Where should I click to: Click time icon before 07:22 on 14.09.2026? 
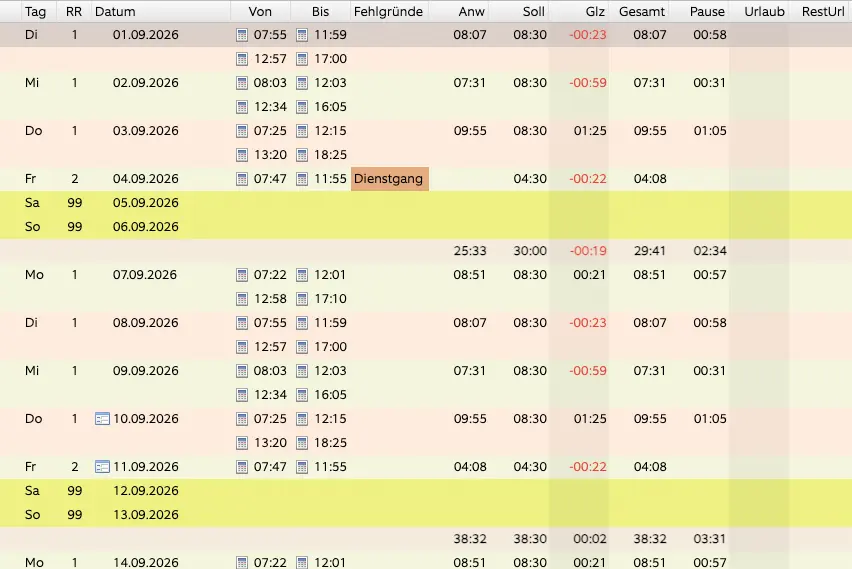(242, 562)
